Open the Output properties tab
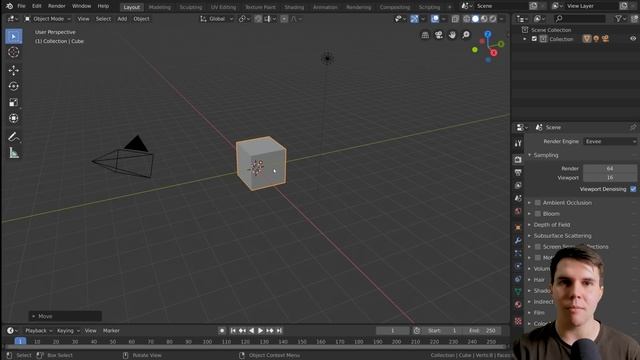Image resolution: width=640 pixels, height=360 pixels. click(518, 173)
